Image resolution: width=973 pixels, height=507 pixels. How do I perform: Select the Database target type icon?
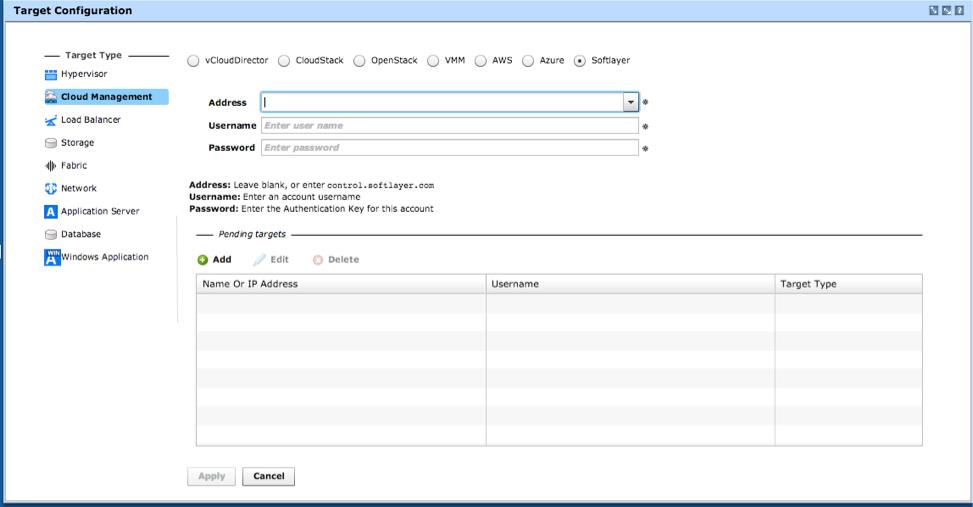coord(51,235)
